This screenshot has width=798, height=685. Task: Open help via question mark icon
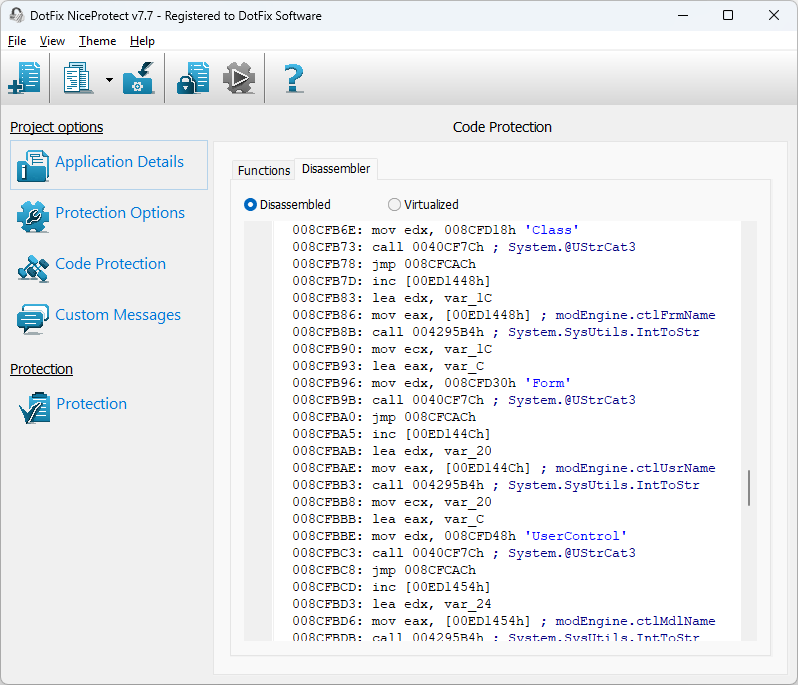[x=294, y=78]
